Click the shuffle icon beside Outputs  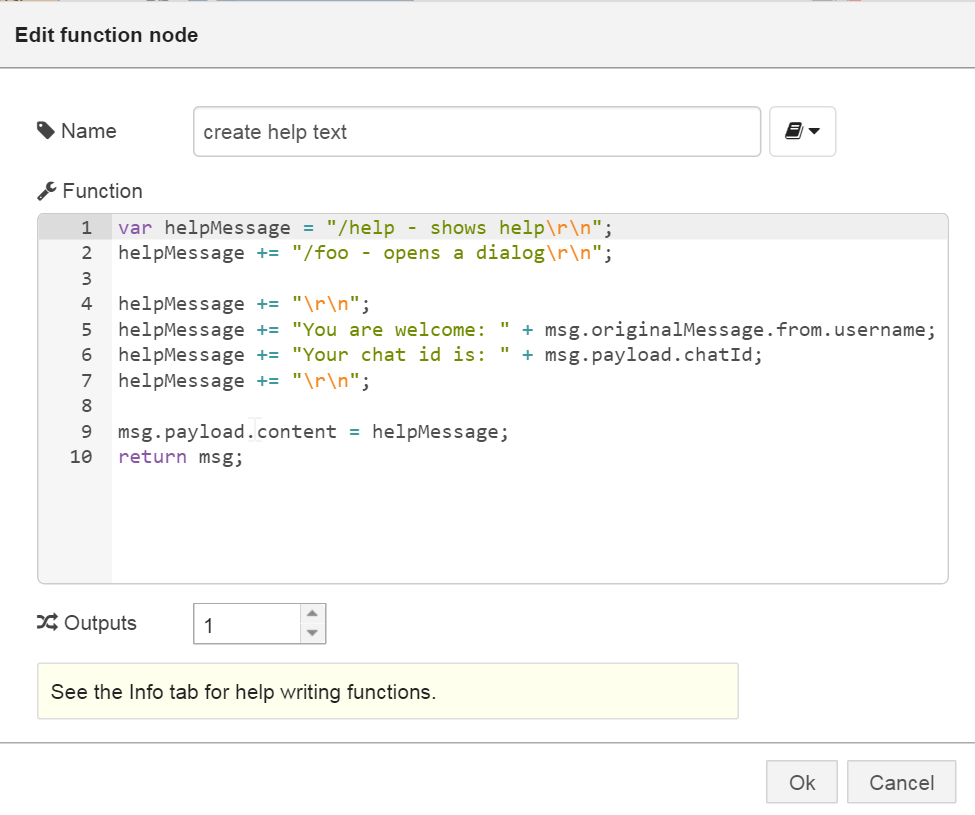point(47,622)
